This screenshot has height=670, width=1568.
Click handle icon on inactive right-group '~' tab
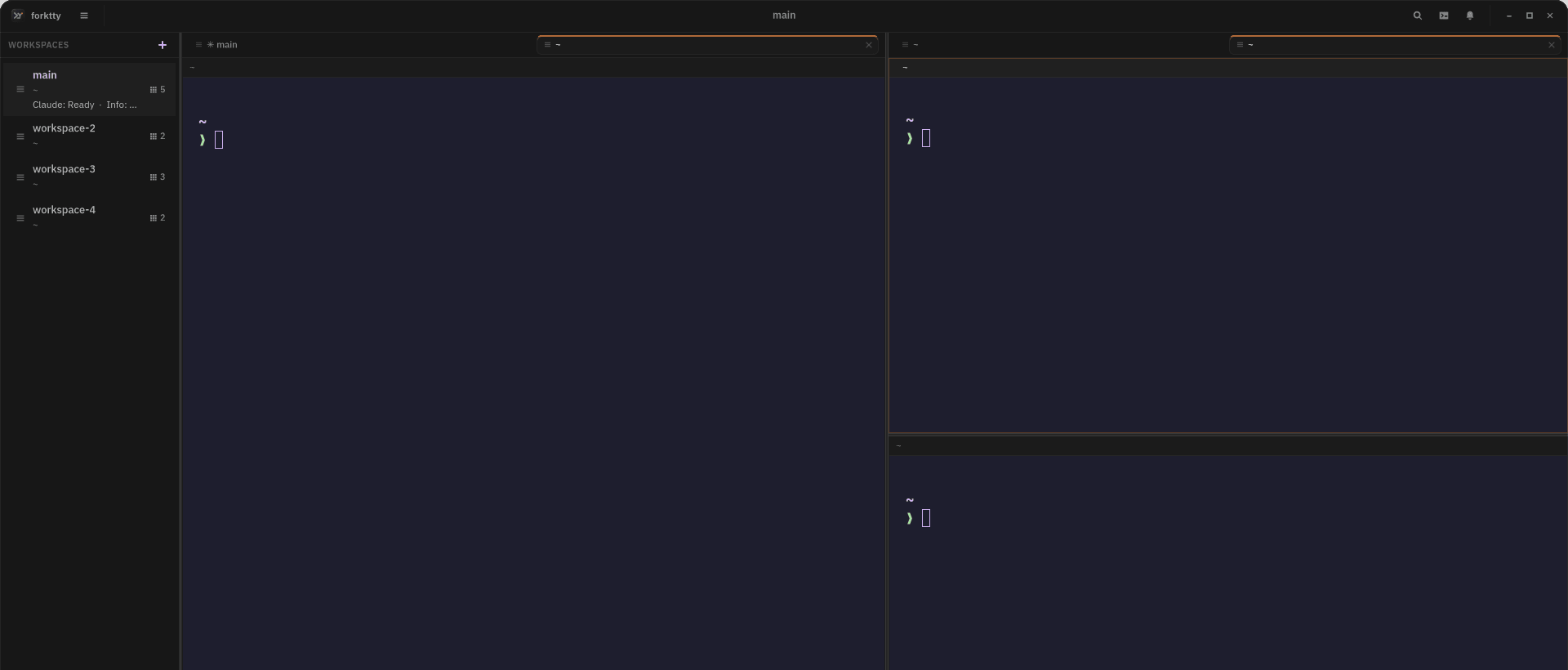905,45
